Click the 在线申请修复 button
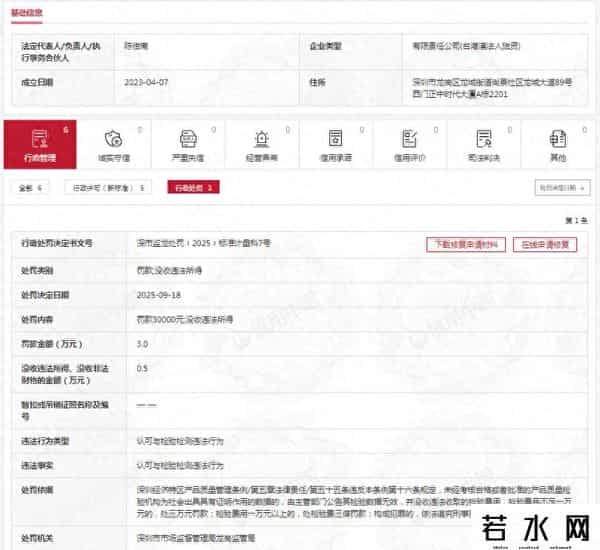This screenshot has width=600, height=550. tap(545, 243)
